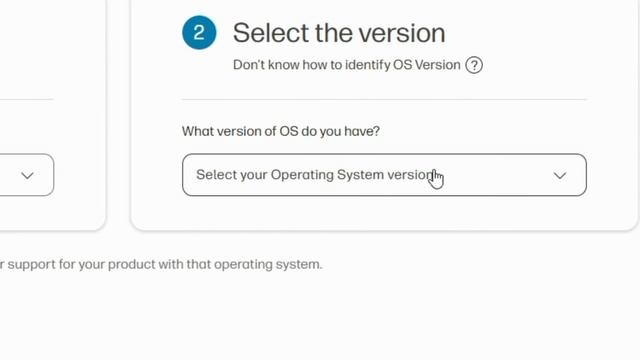This screenshot has width=640, height=360.
Task: Open the Select your Operating System version dropdown
Action: [384, 175]
